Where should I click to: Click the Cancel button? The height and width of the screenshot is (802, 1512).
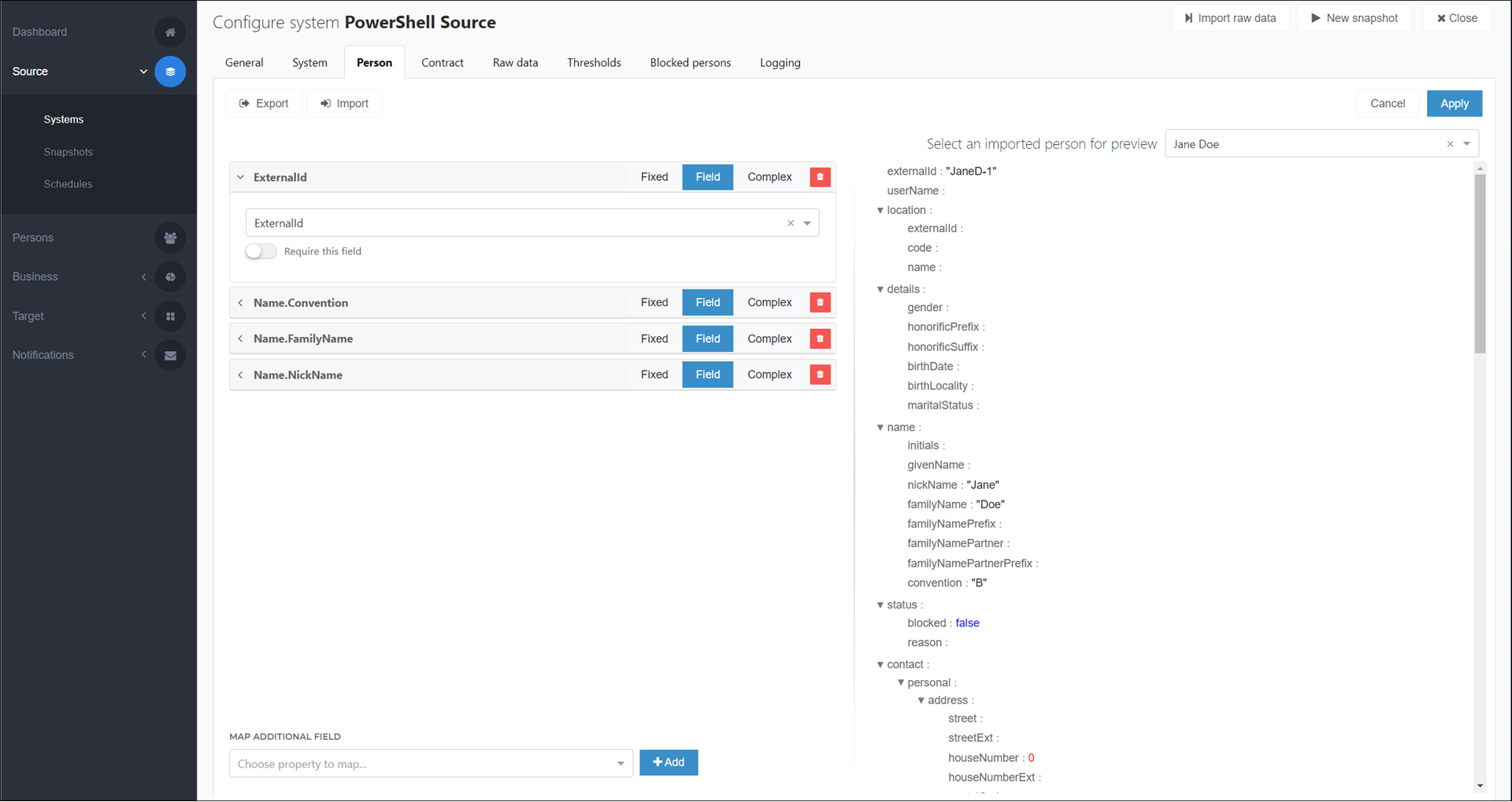pyautogui.click(x=1388, y=104)
